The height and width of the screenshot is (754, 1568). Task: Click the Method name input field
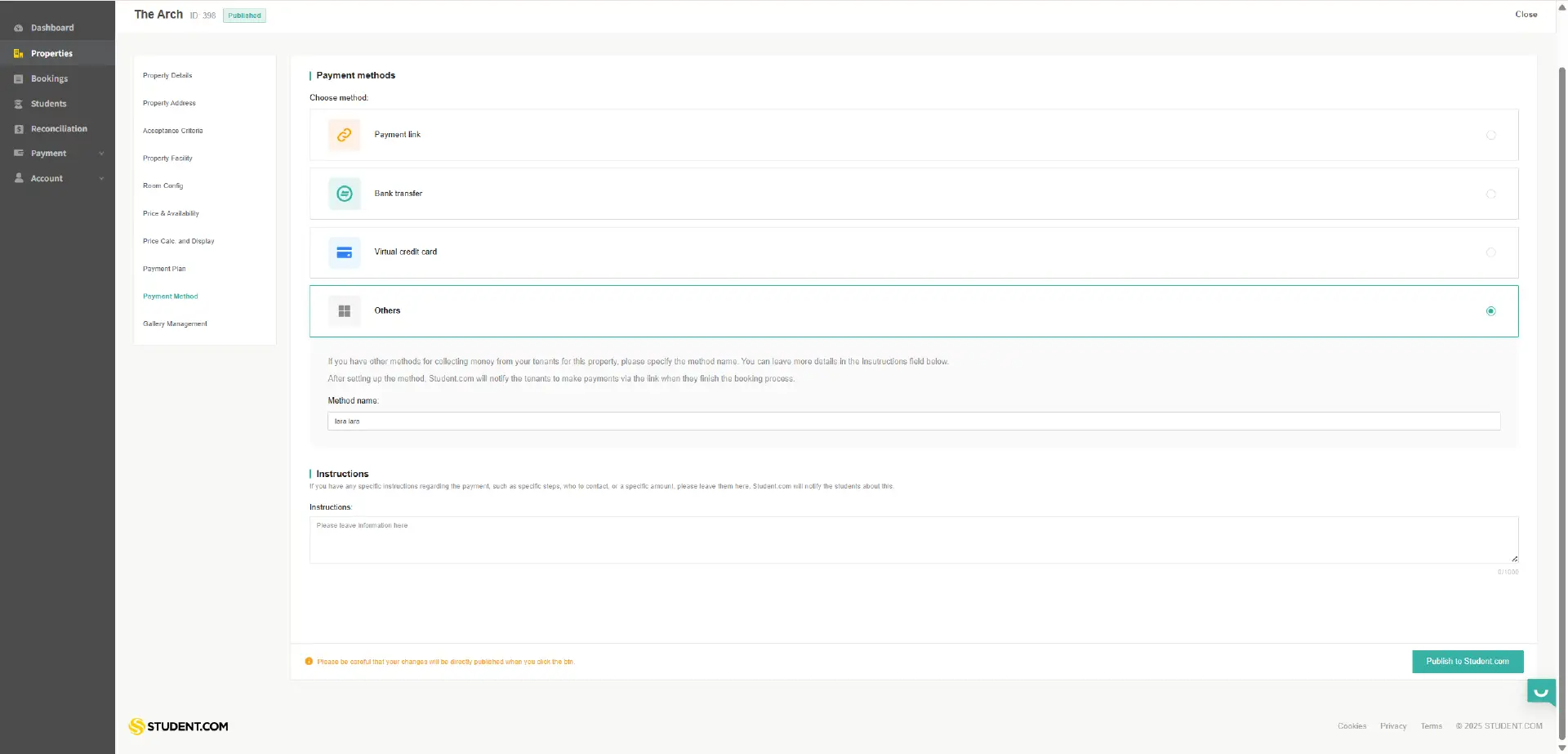[735, 421]
